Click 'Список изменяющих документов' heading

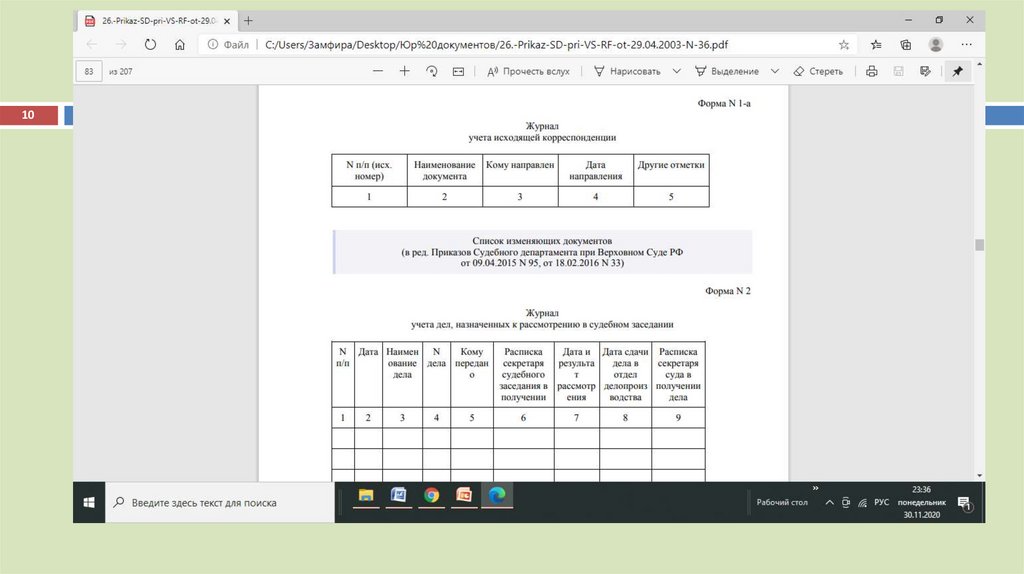coord(542,240)
